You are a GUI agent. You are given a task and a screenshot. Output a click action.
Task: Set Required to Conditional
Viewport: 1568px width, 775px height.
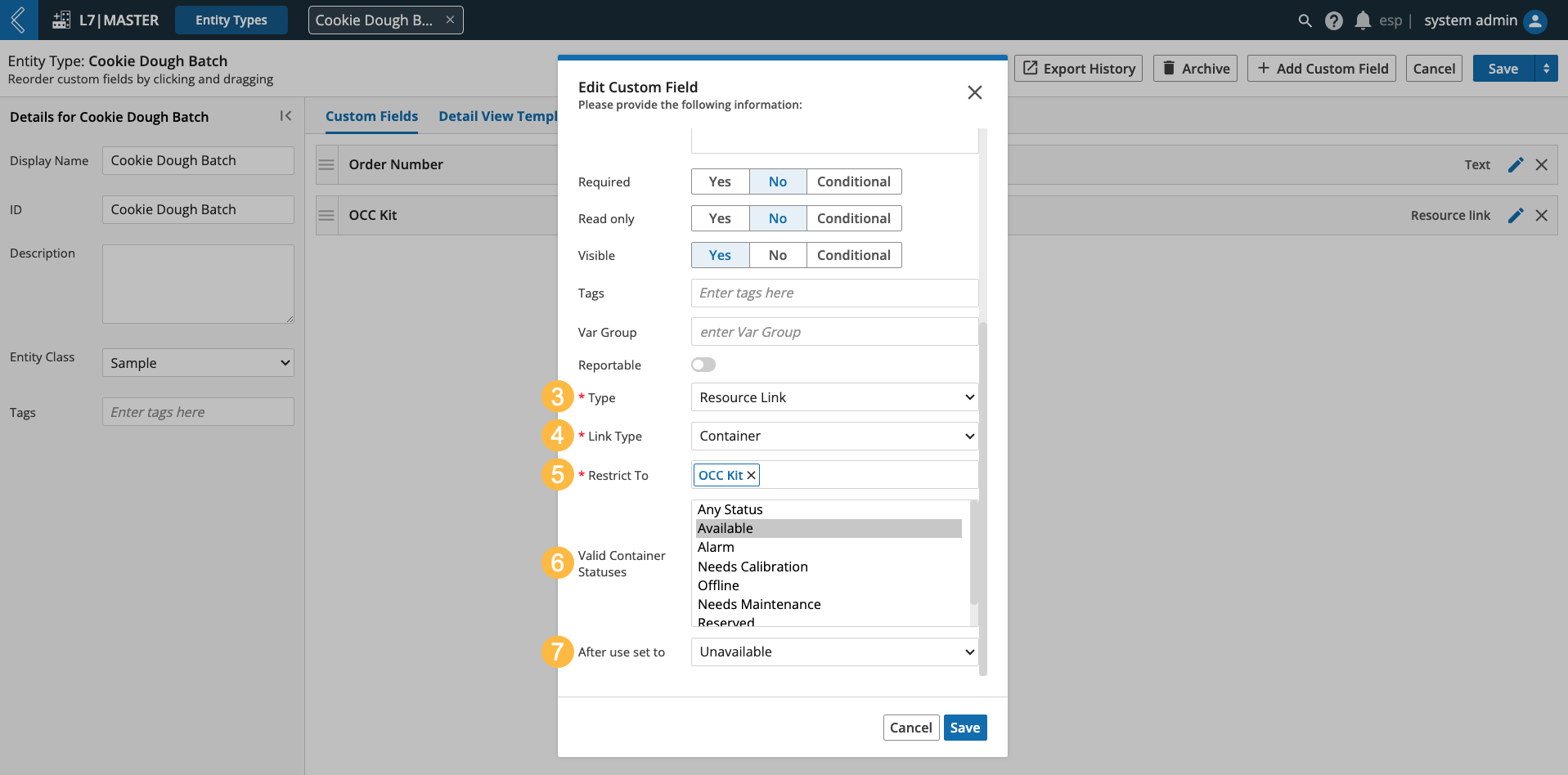(x=854, y=181)
